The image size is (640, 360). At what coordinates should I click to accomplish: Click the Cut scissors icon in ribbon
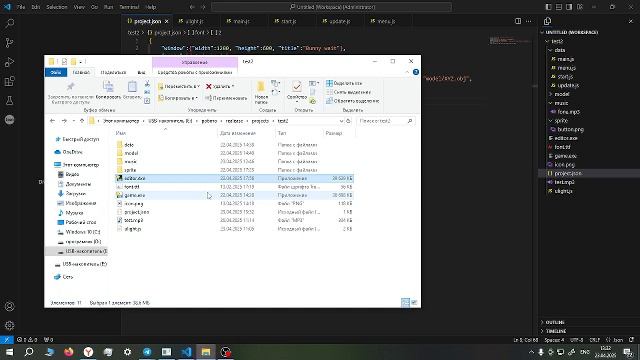[x=147, y=84]
